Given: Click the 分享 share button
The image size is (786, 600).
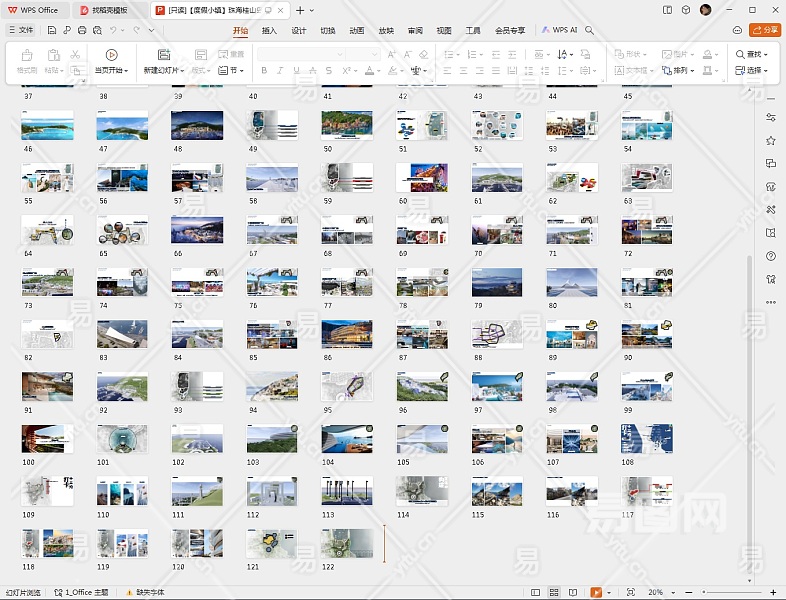Looking at the screenshot, I should (766, 30).
